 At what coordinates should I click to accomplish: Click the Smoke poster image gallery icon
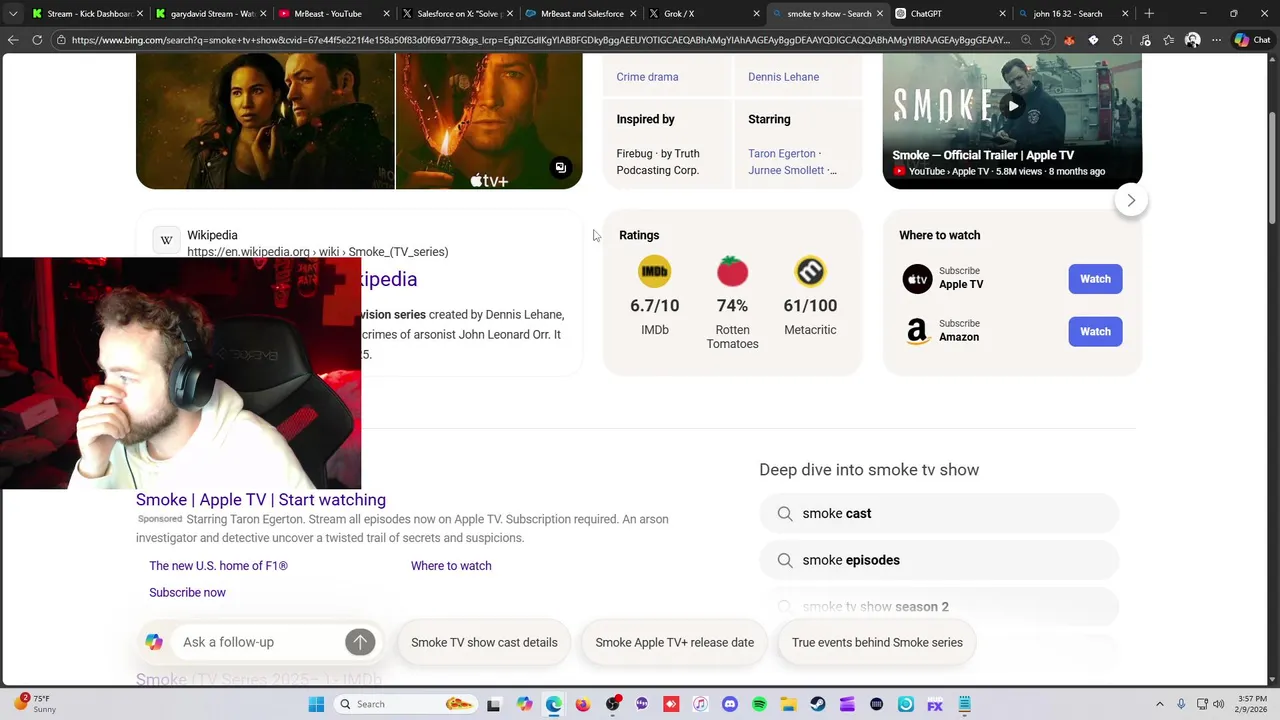[x=561, y=168]
